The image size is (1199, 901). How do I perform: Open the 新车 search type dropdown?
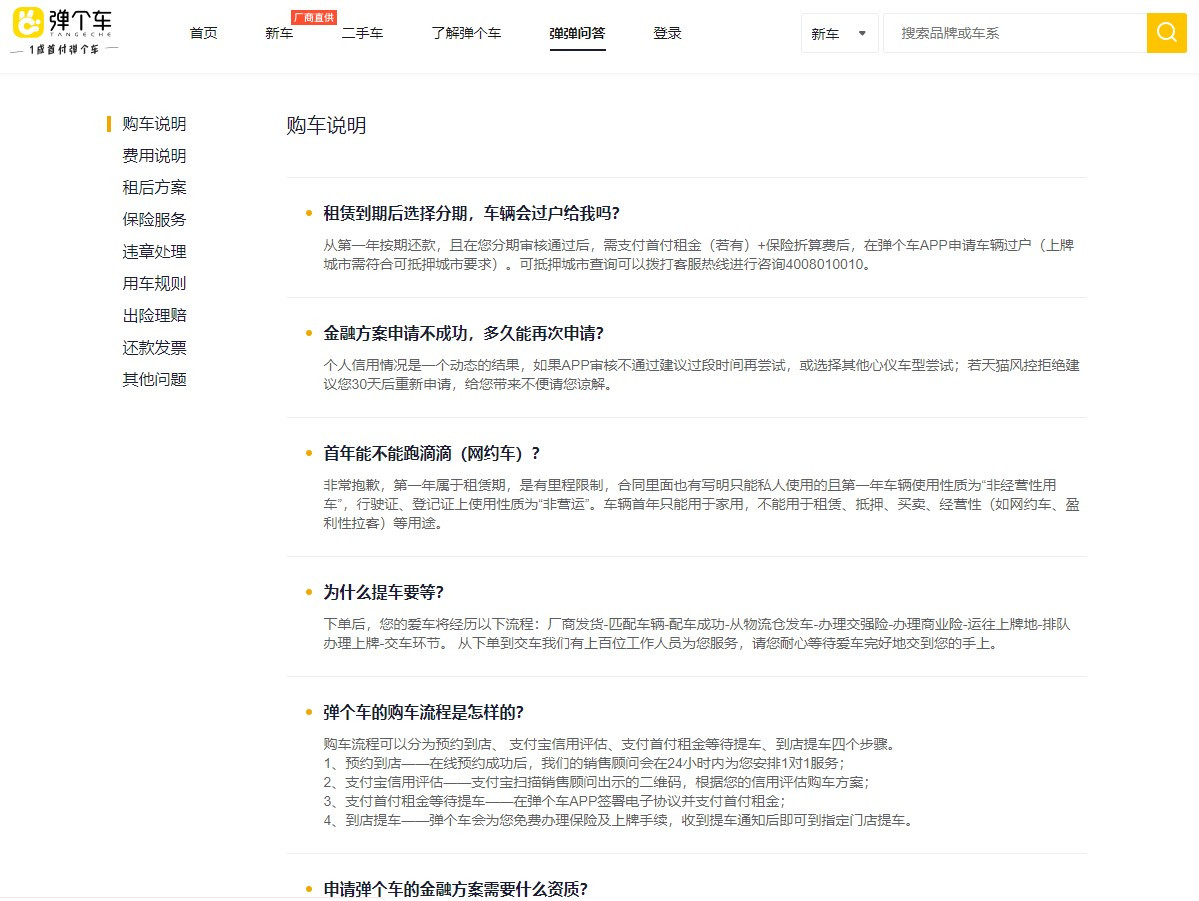coord(839,33)
